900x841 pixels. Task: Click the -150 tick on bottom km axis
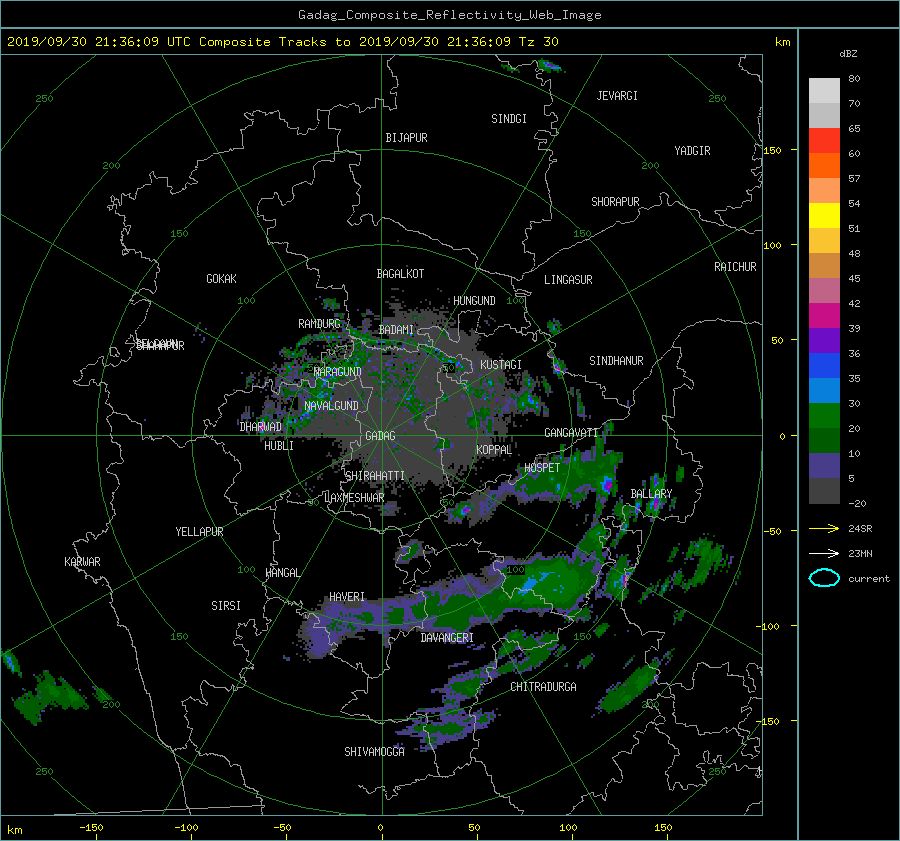(x=91, y=828)
